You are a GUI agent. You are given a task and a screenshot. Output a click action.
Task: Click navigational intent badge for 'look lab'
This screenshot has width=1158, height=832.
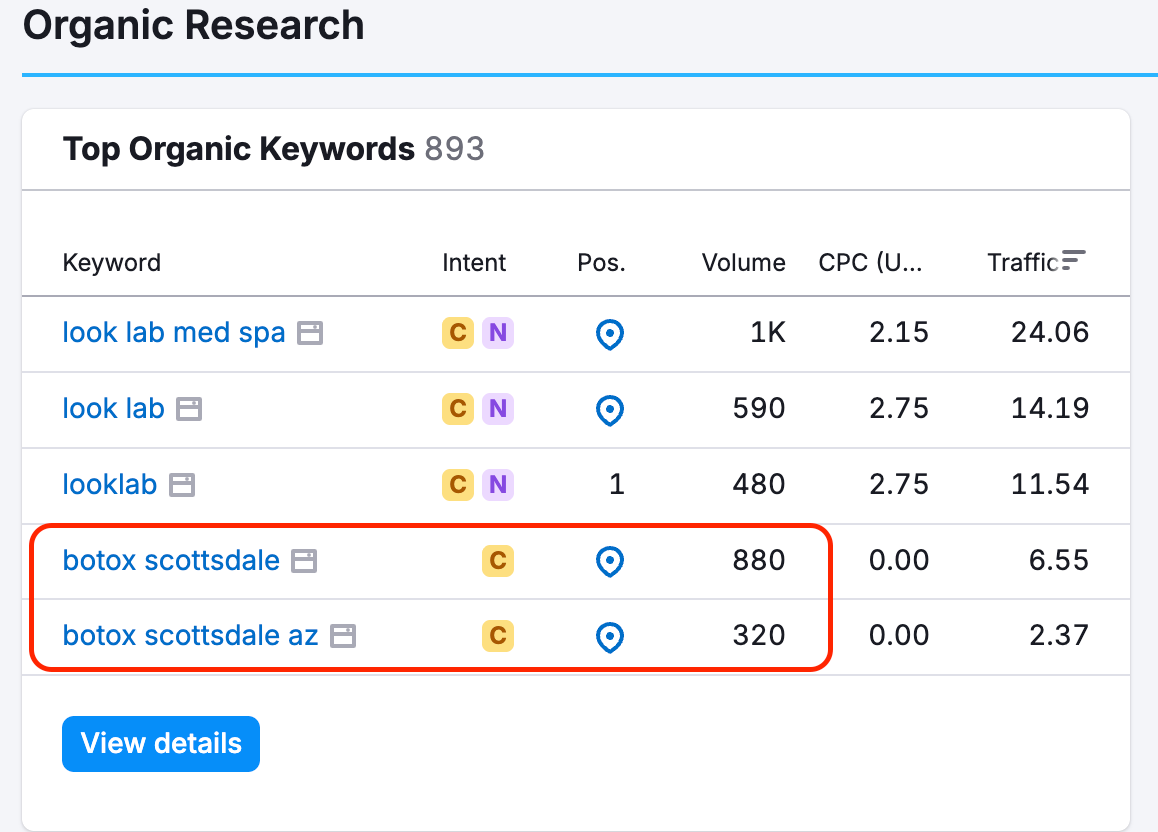pyautogui.click(x=498, y=409)
